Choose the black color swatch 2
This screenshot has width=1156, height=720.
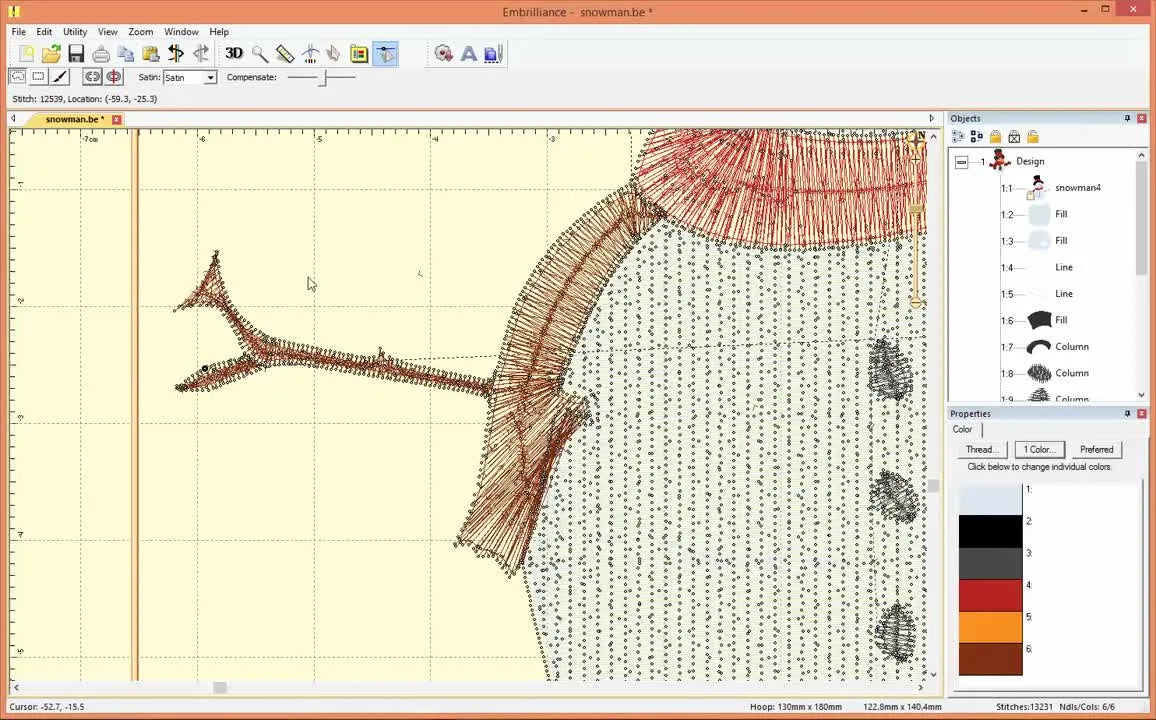990,531
